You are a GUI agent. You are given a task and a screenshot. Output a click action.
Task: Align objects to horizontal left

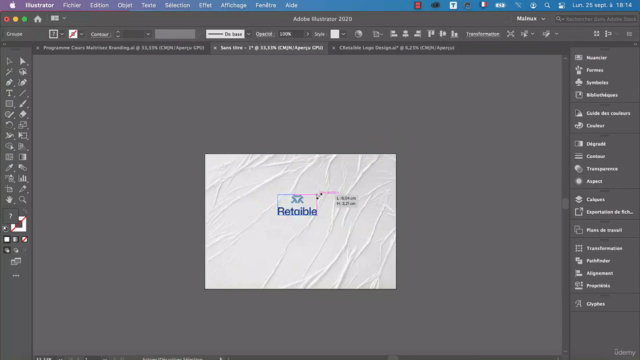393,34
